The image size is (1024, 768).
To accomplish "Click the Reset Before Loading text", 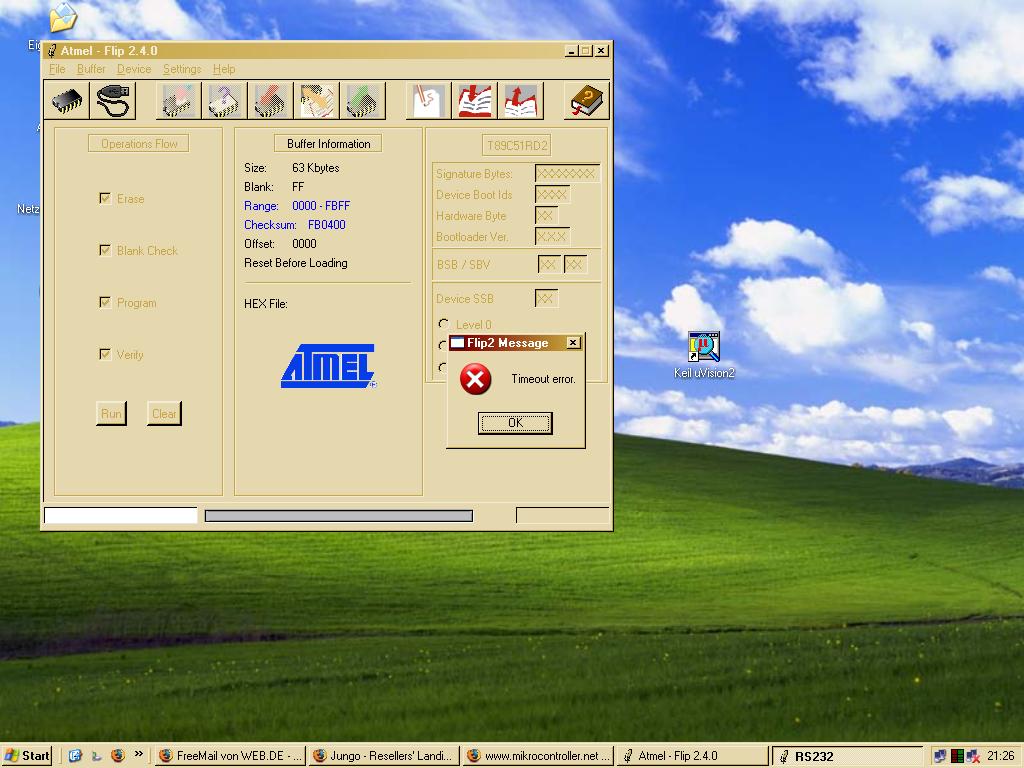I will [296, 263].
